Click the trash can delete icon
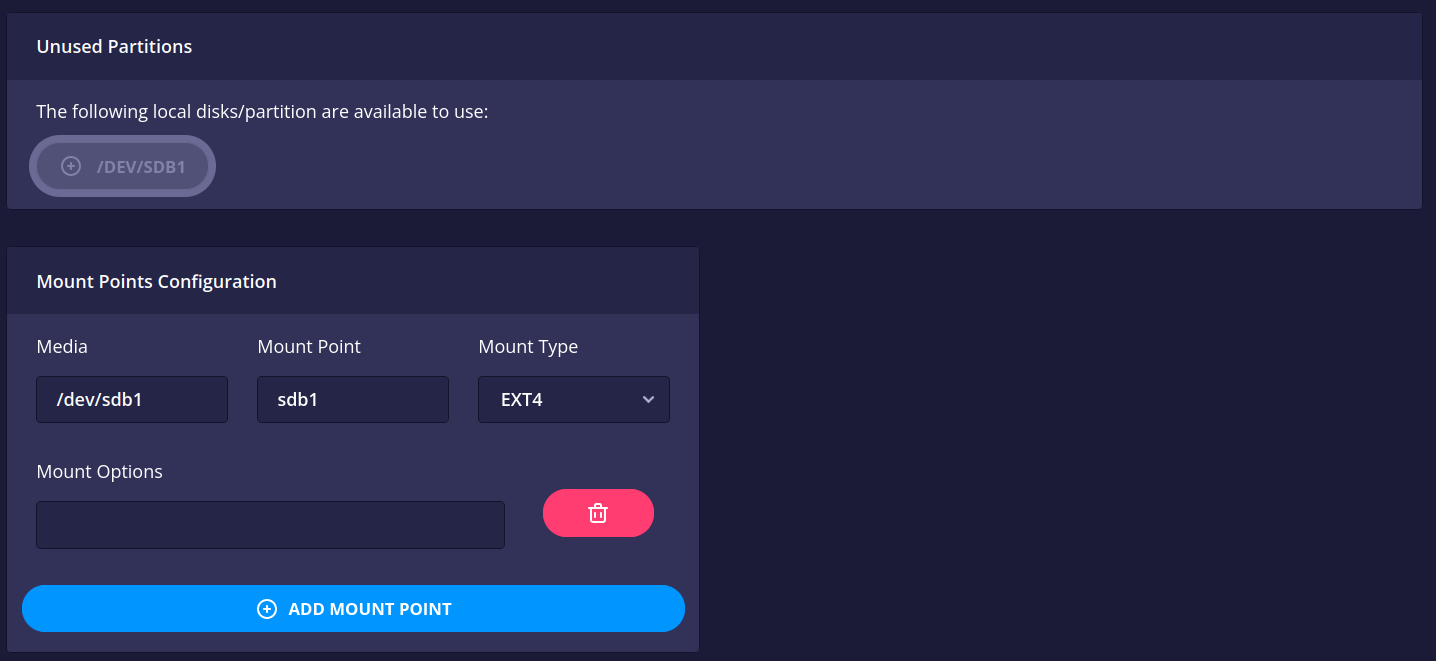This screenshot has width=1436, height=661. pyautogui.click(x=598, y=513)
